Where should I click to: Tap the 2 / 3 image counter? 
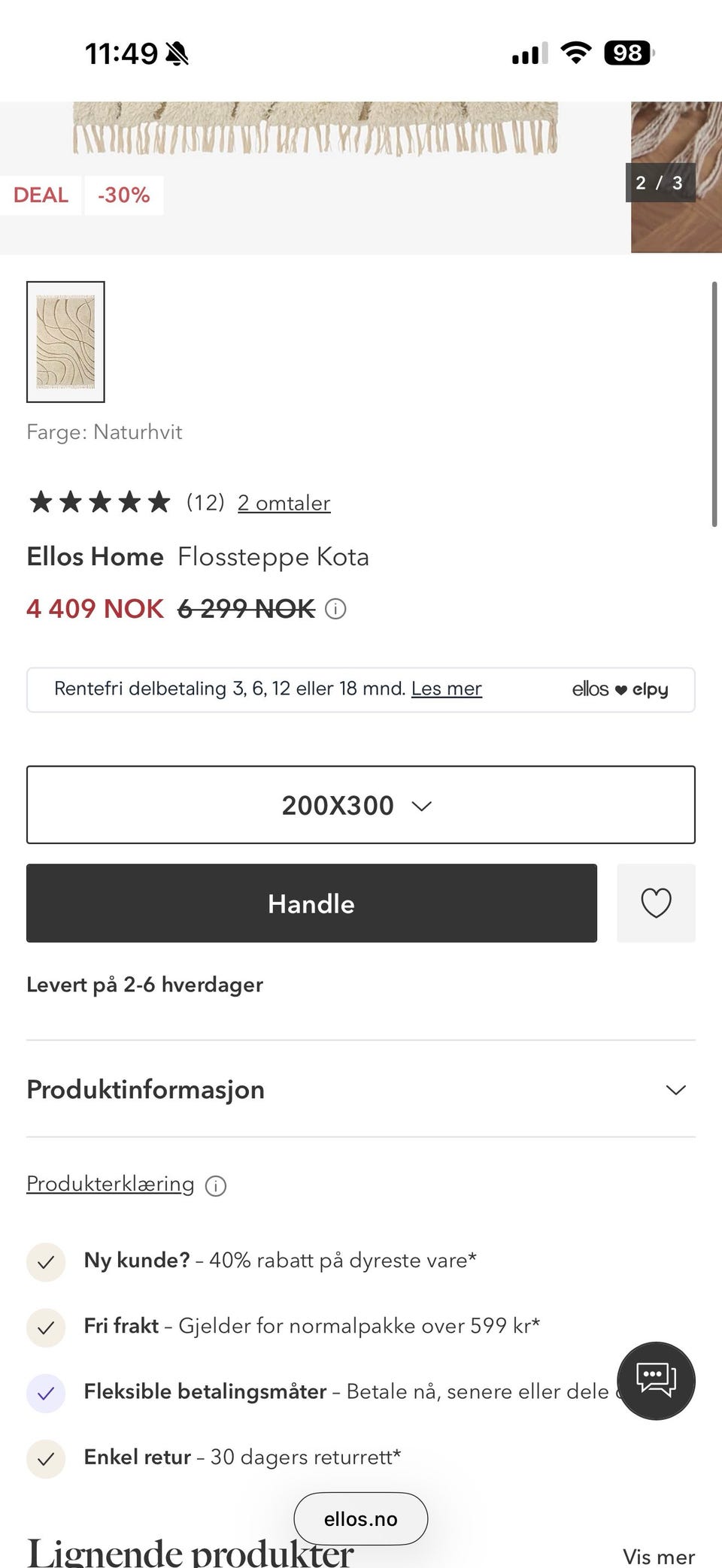tap(659, 183)
